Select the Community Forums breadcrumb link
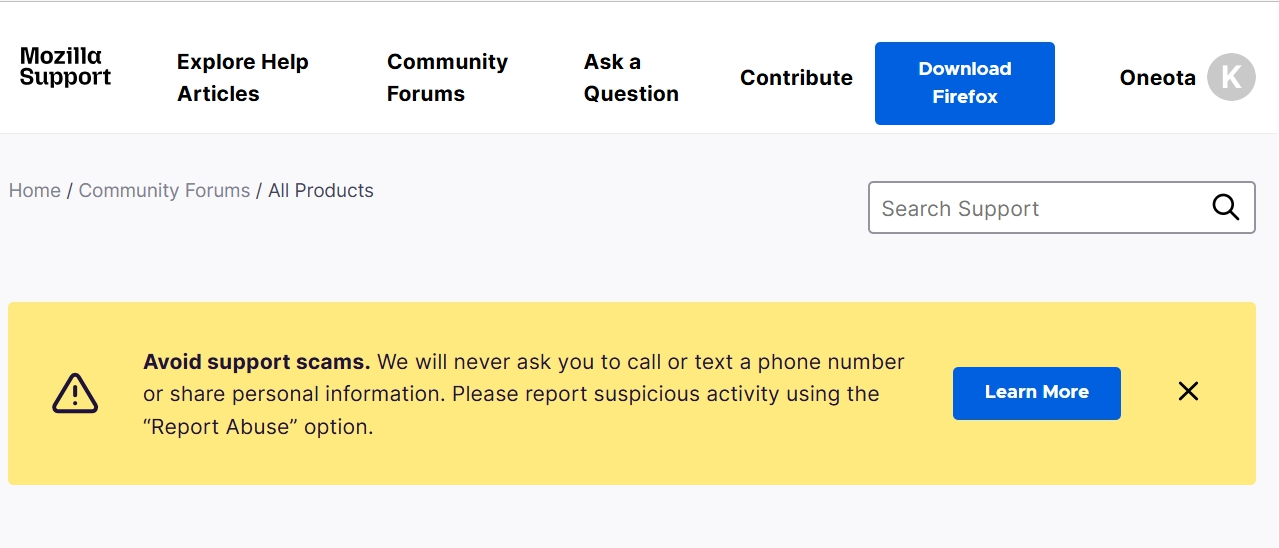 (x=164, y=191)
